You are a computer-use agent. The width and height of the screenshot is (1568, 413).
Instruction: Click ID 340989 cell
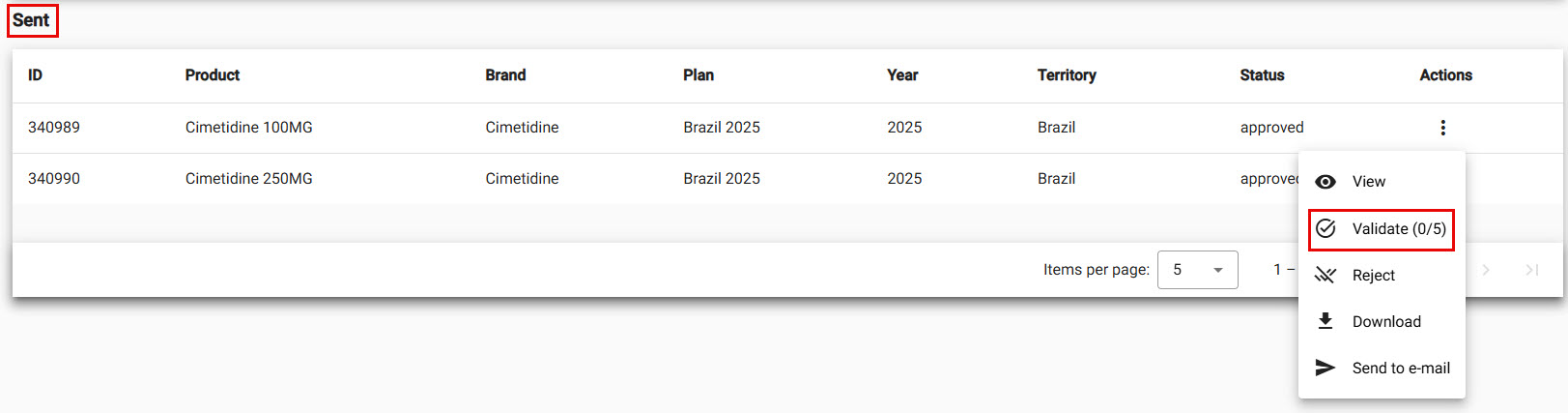54,128
